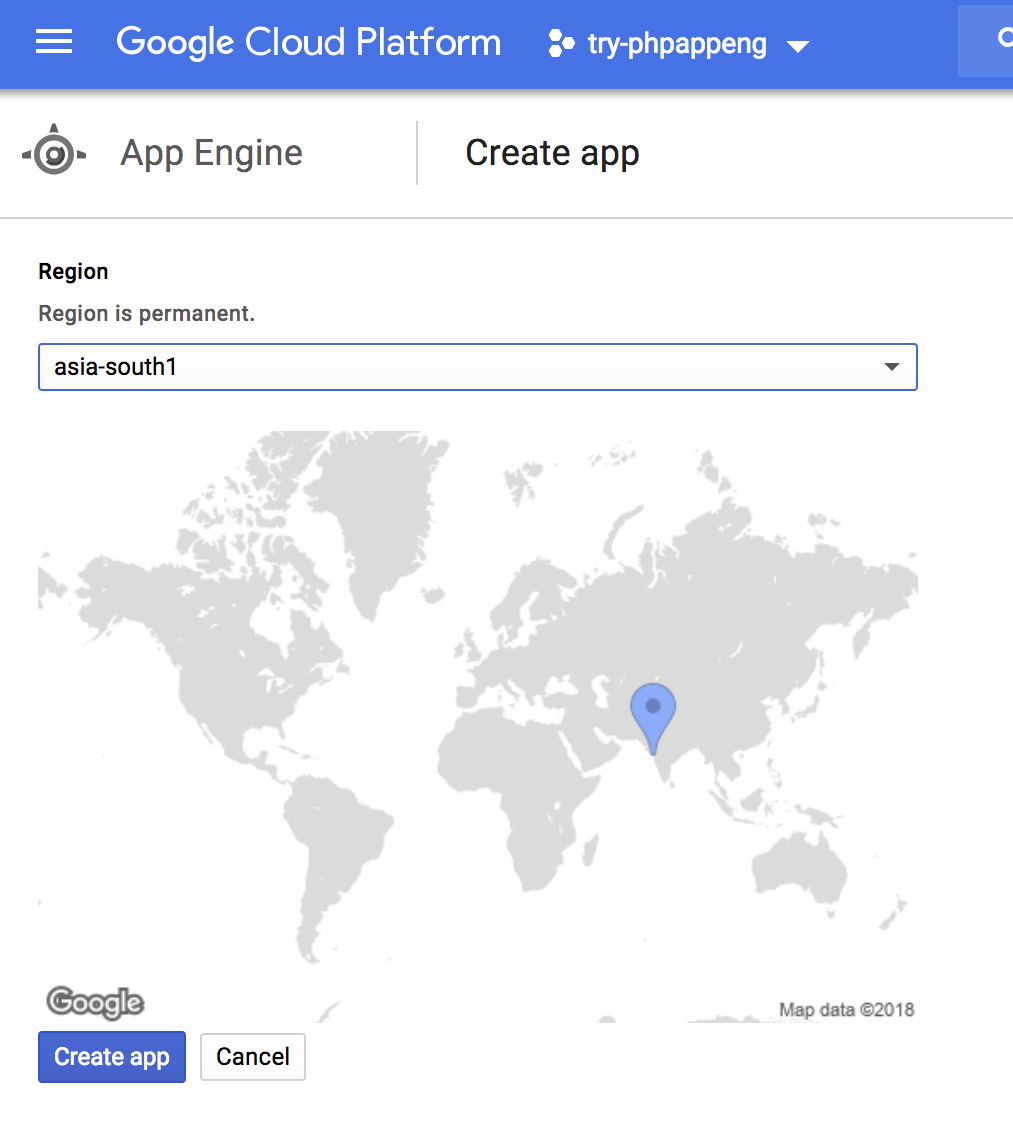Click the Google Cloud Platform title
The height and width of the screenshot is (1128, 1013).
point(309,42)
